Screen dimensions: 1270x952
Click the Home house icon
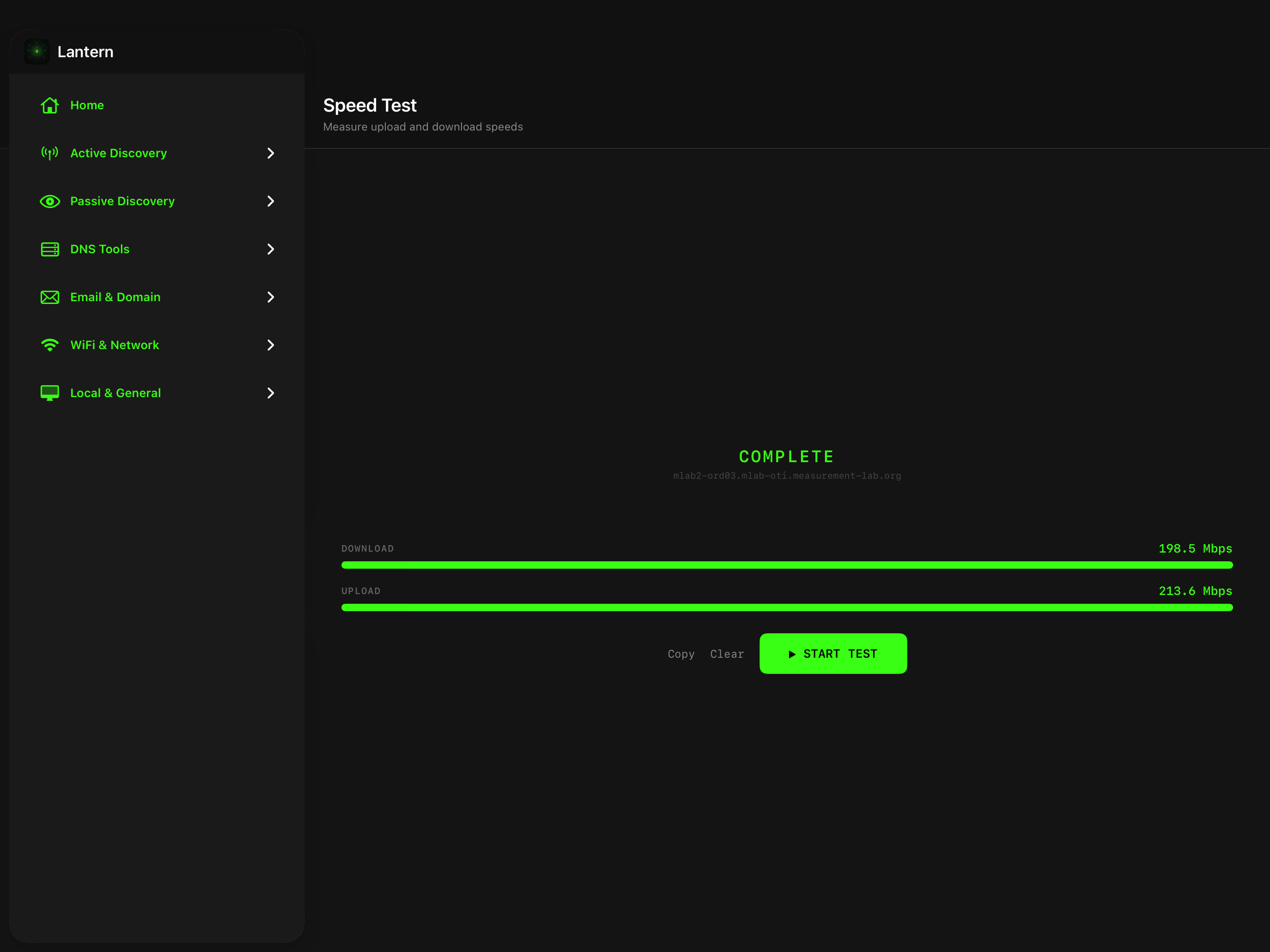tap(50, 105)
